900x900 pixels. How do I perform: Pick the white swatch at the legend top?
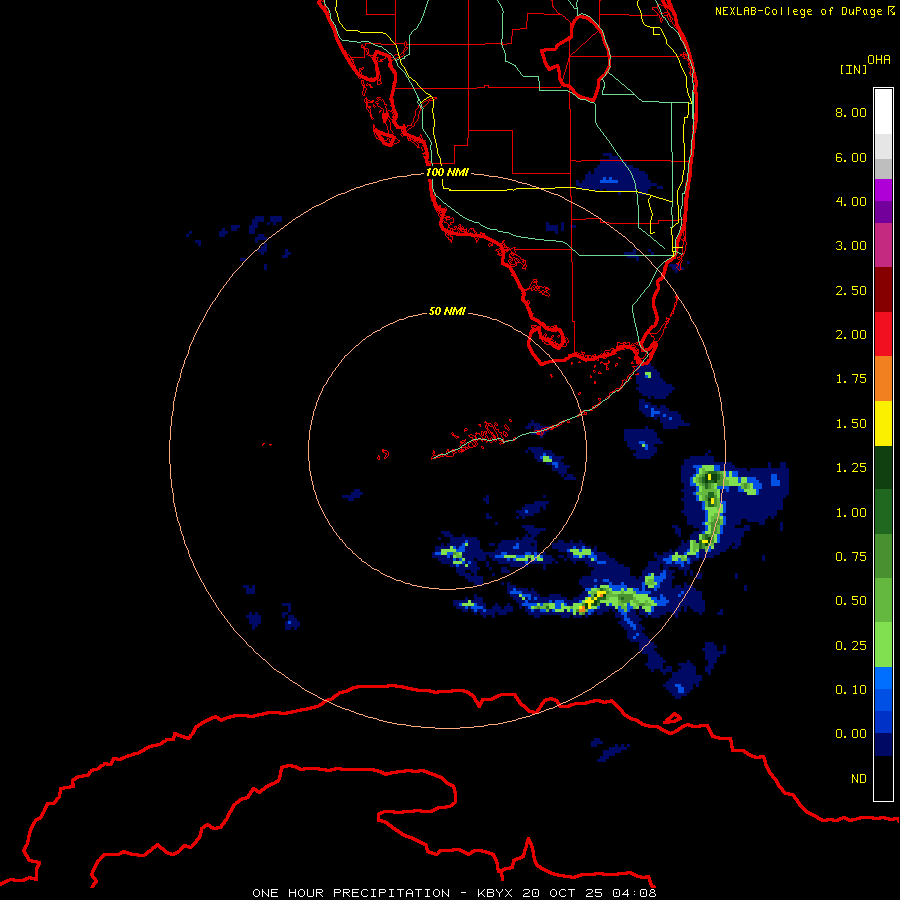click(x=883, y=112)
